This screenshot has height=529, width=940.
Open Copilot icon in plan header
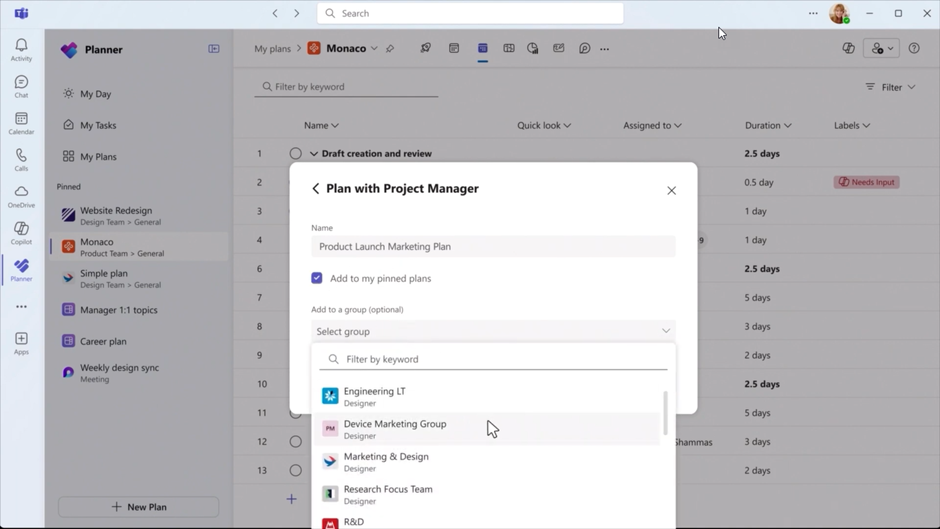click(x=848, y=49)
